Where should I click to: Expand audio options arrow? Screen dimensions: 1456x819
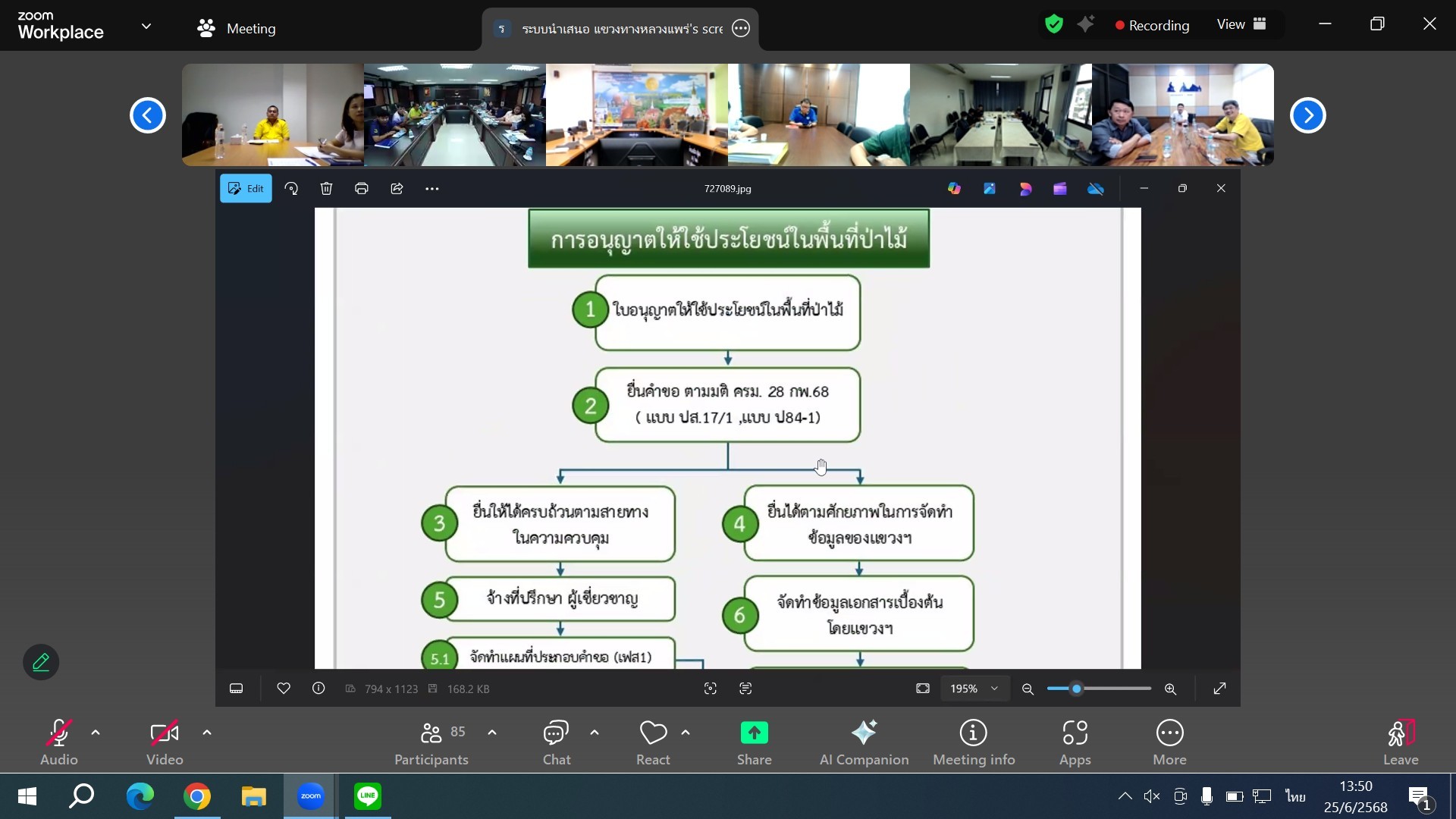pyautogui.click(x=96, y=733)
